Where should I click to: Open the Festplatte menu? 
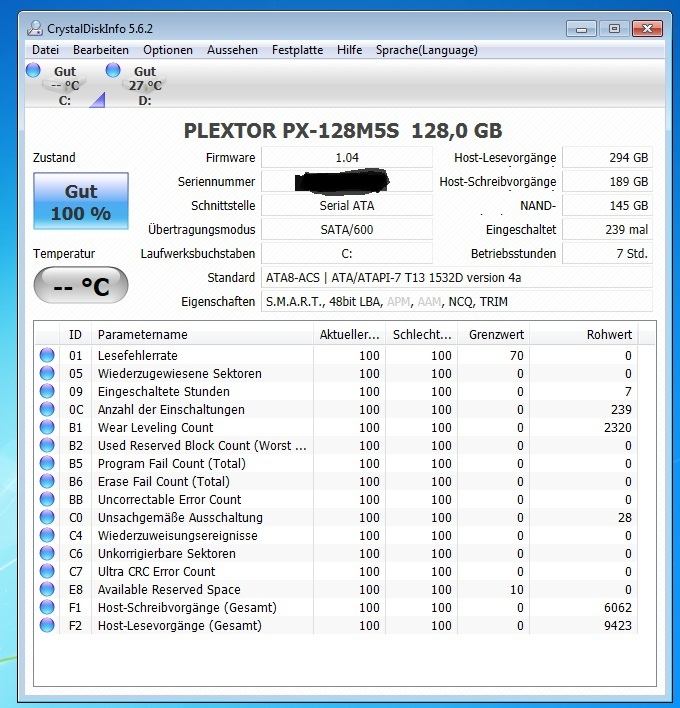297,50
